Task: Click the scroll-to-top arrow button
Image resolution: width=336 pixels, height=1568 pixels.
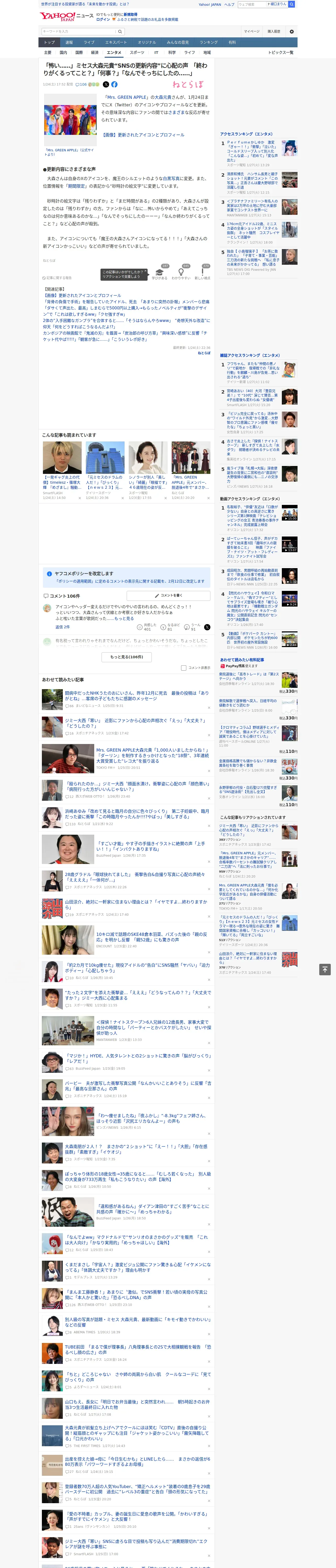Action: coord(324,969)
